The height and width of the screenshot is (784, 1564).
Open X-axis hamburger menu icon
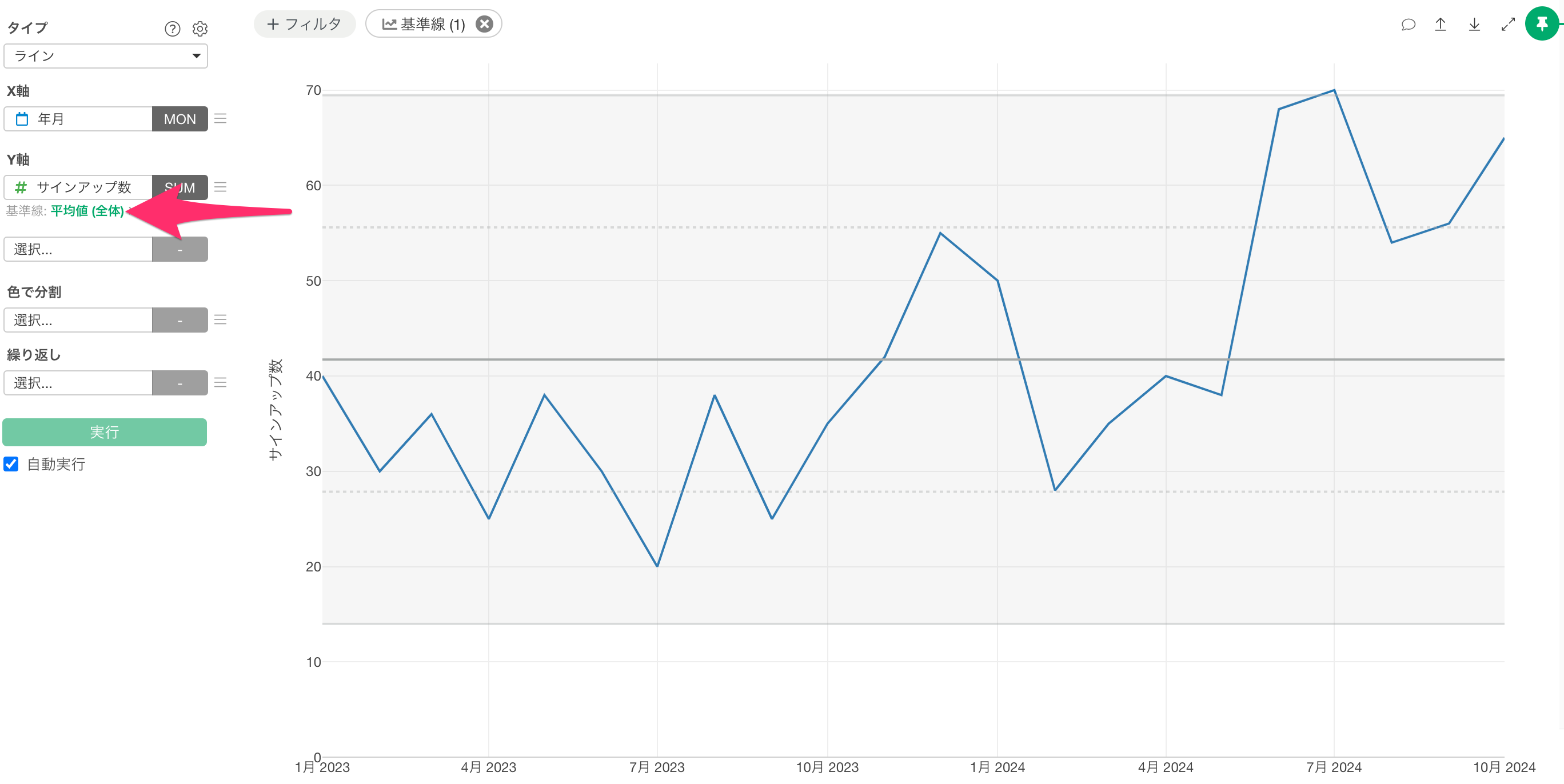[x=221, y=119]
